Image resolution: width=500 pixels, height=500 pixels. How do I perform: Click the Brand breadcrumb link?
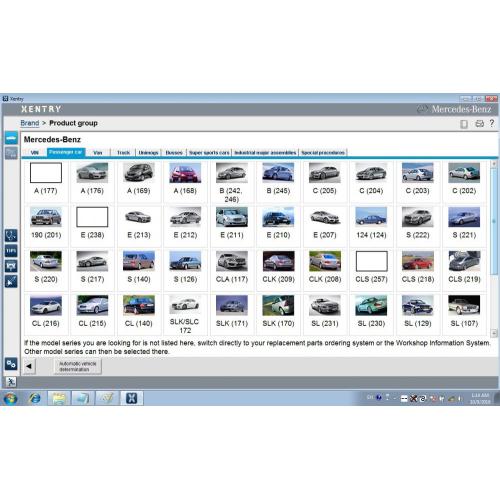(x=30, y=123)
